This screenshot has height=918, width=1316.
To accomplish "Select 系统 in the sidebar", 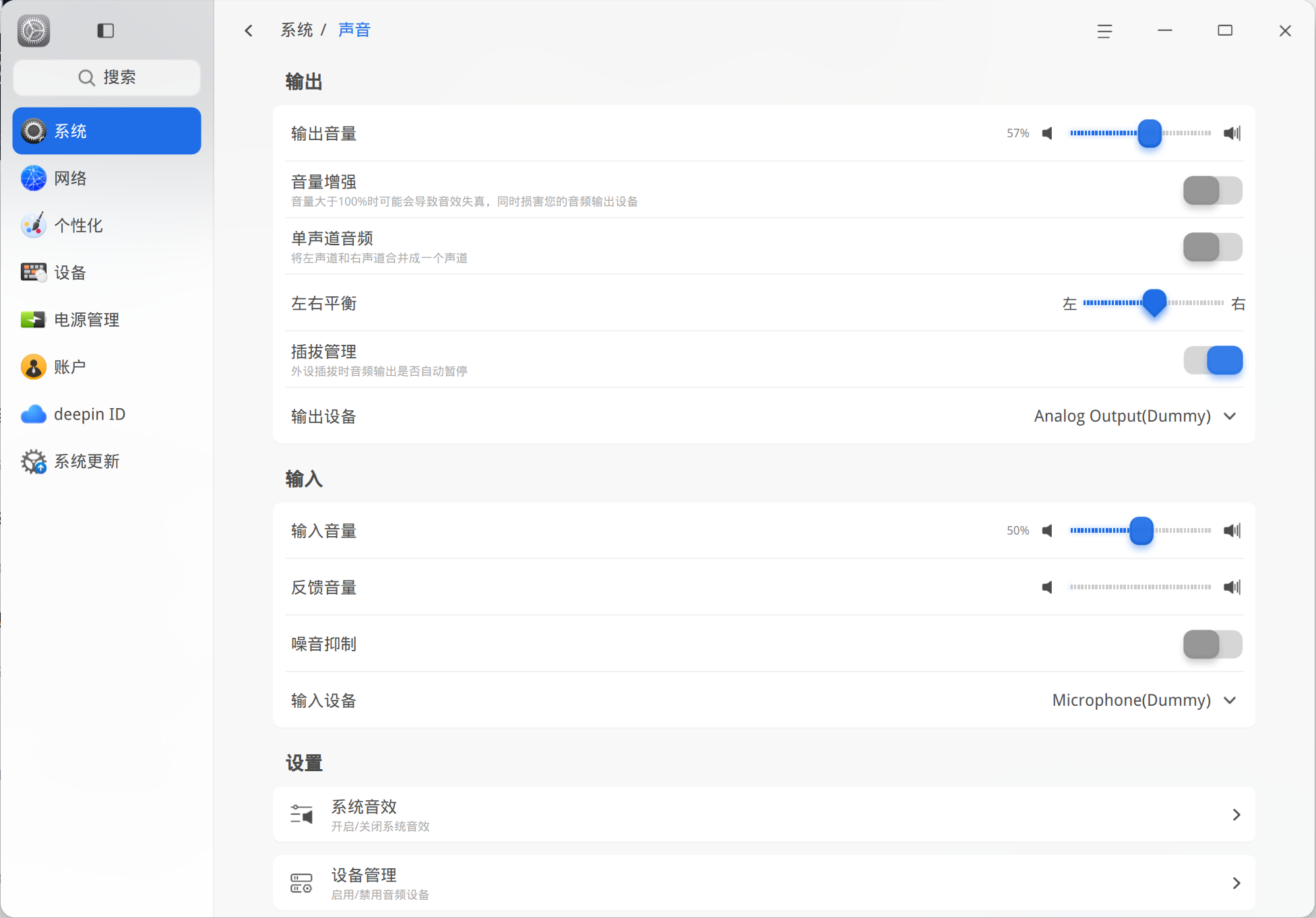I will pyautogui.click(x=106, y=131).
